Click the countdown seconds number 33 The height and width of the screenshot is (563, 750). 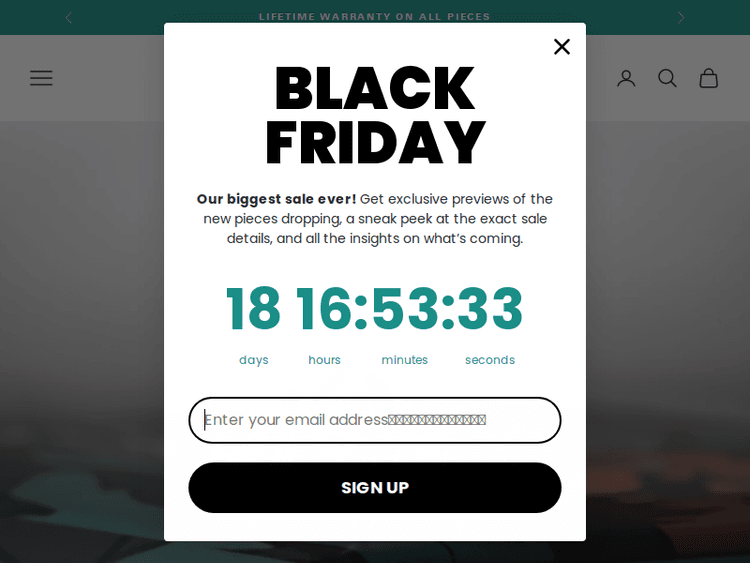[490, 309]
